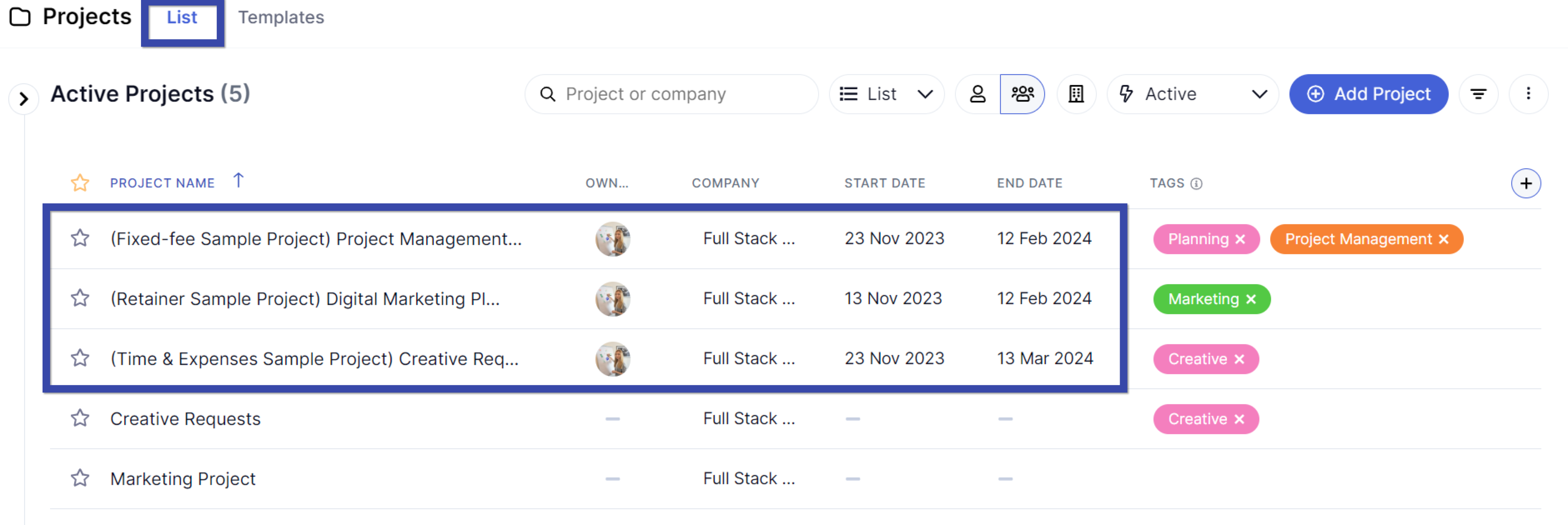Show only my projects person icon

(977, 94)
